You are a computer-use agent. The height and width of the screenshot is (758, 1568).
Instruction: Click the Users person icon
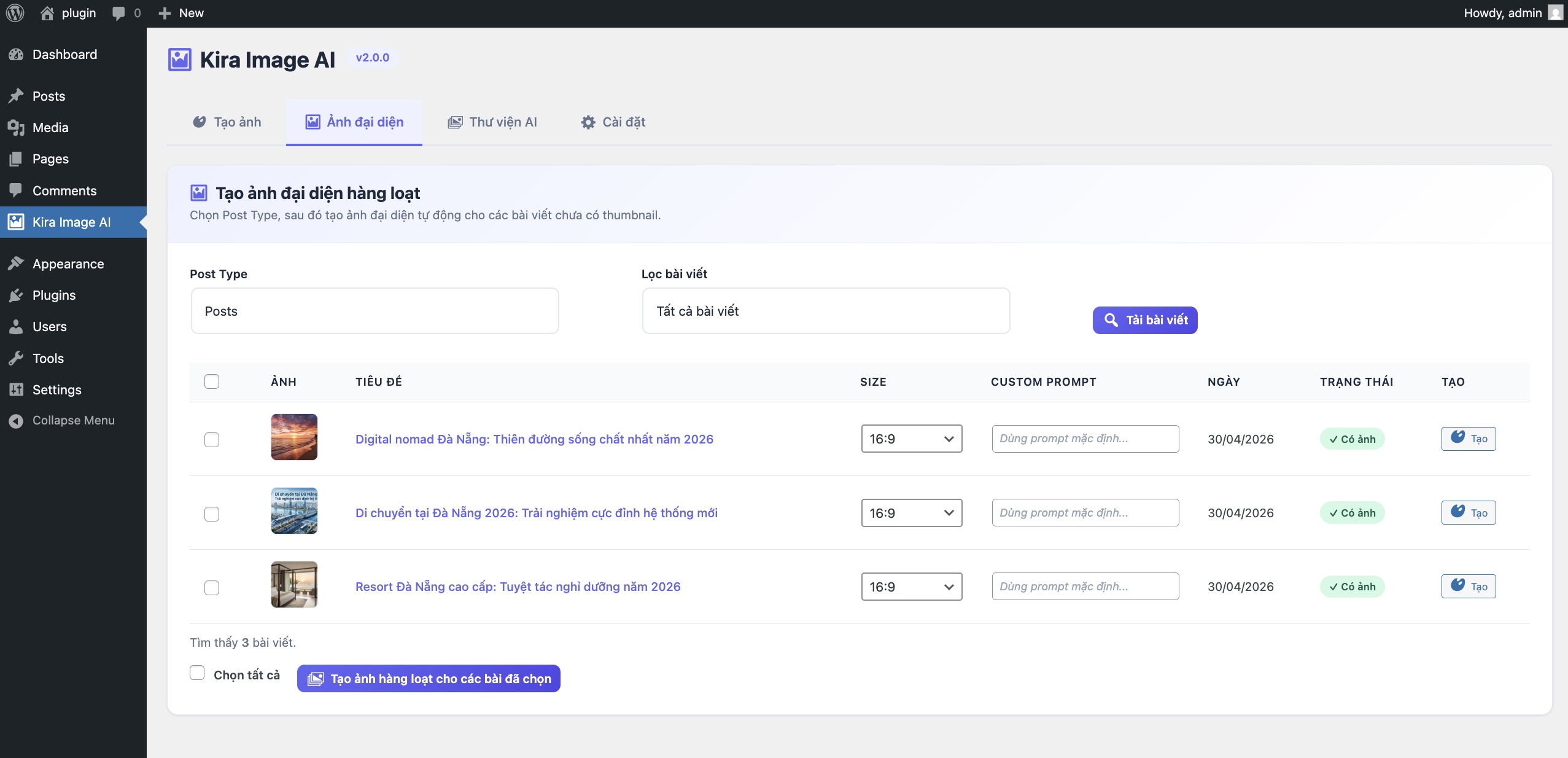[x=16, y=327]
